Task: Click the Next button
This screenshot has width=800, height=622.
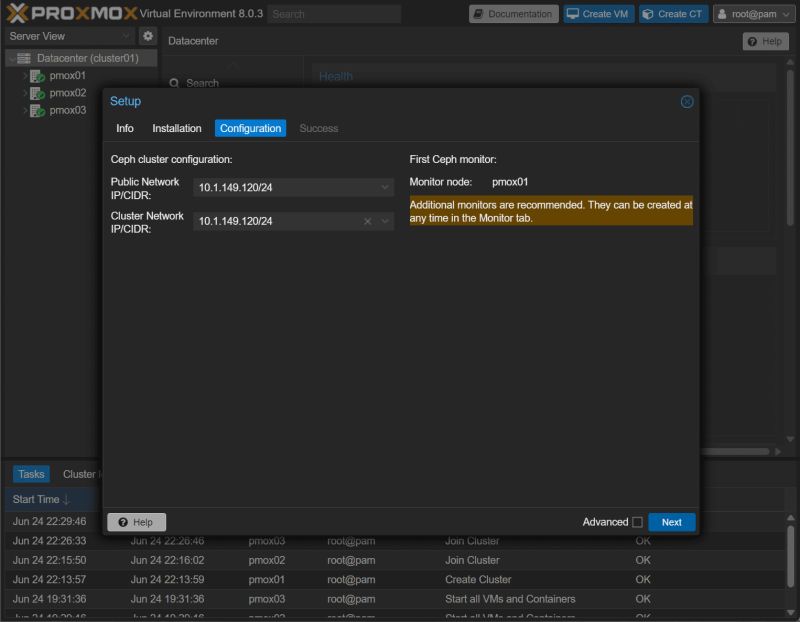Action: pyautogui.click(x=671, y=521)
